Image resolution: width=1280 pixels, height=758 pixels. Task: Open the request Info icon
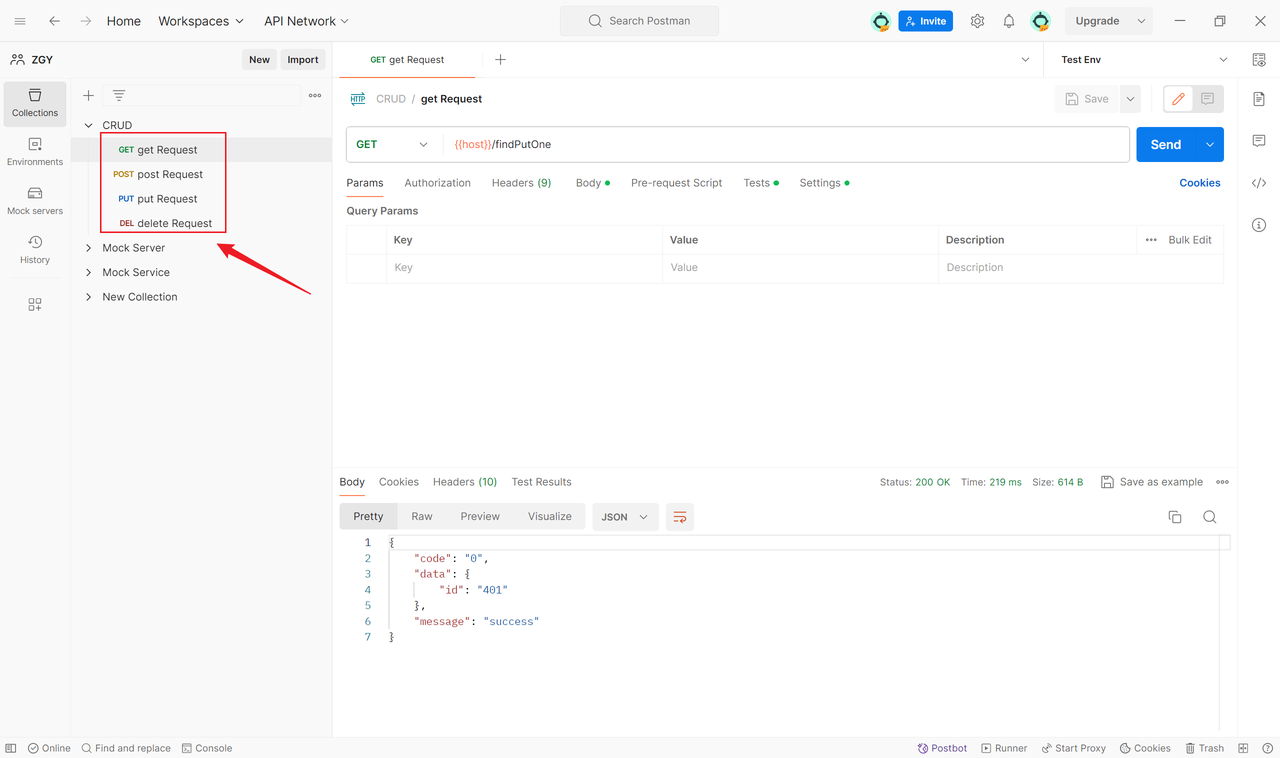pyautogui.click(x=1259, y=225)
